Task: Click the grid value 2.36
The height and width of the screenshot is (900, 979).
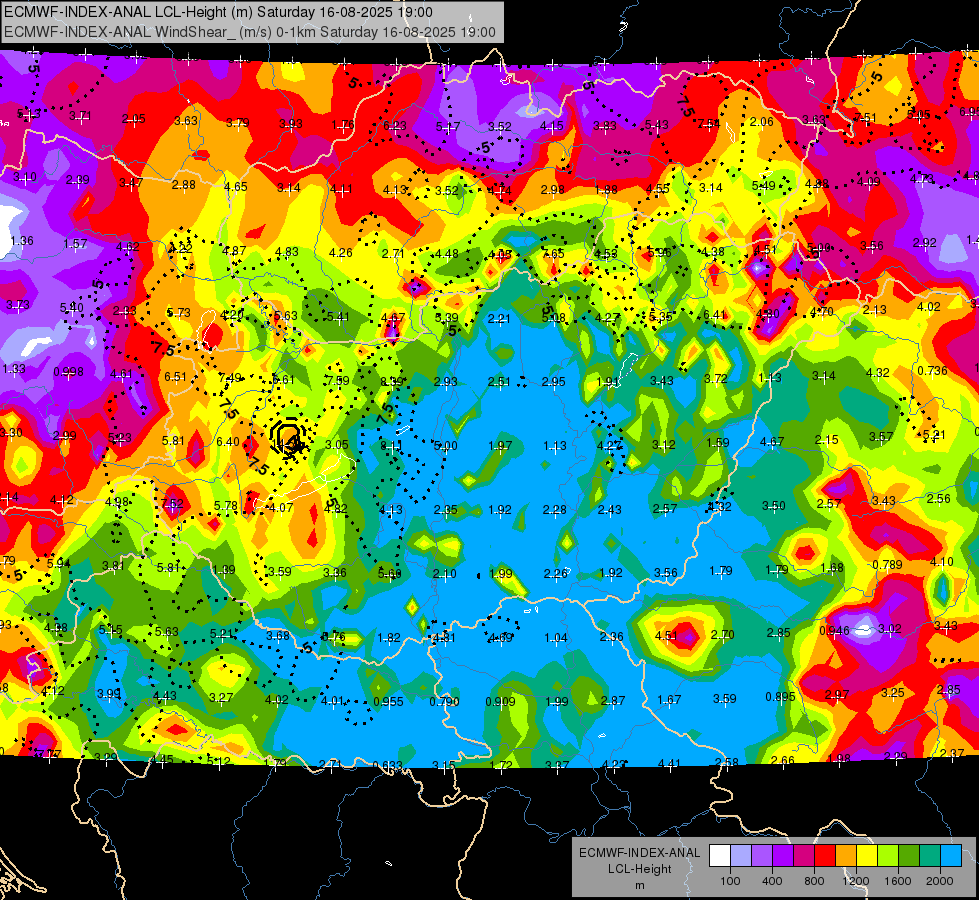Action: [611, 636]
